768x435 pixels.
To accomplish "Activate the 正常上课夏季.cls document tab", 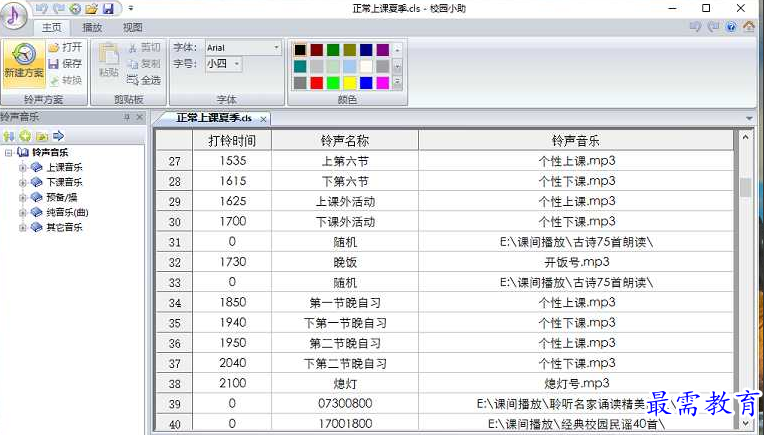I will click(x=214, y=118).
